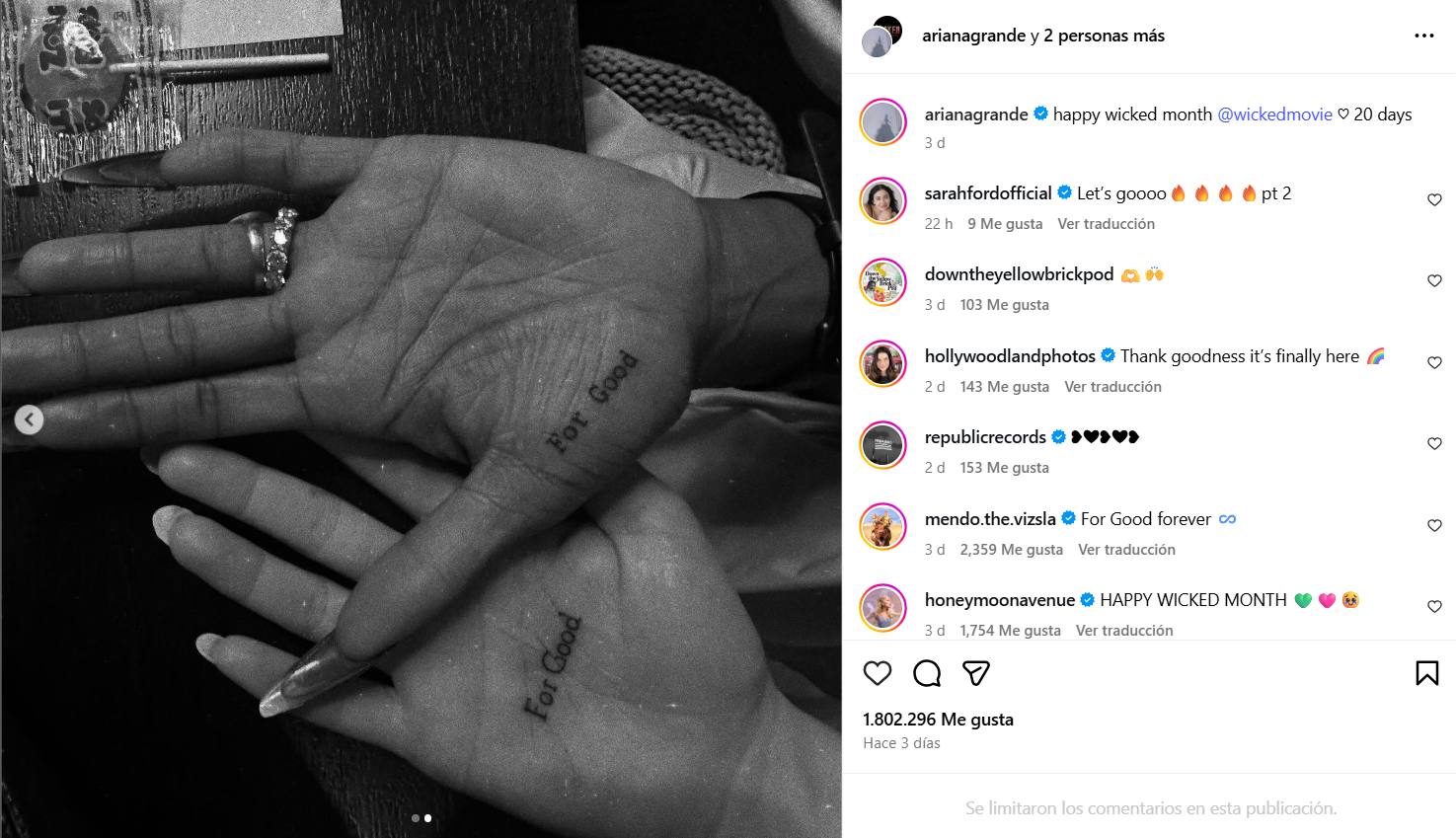Screen dimensions: 1456x838
Task: Like honeymoonavenue's comment heart
Action: 1434,607
